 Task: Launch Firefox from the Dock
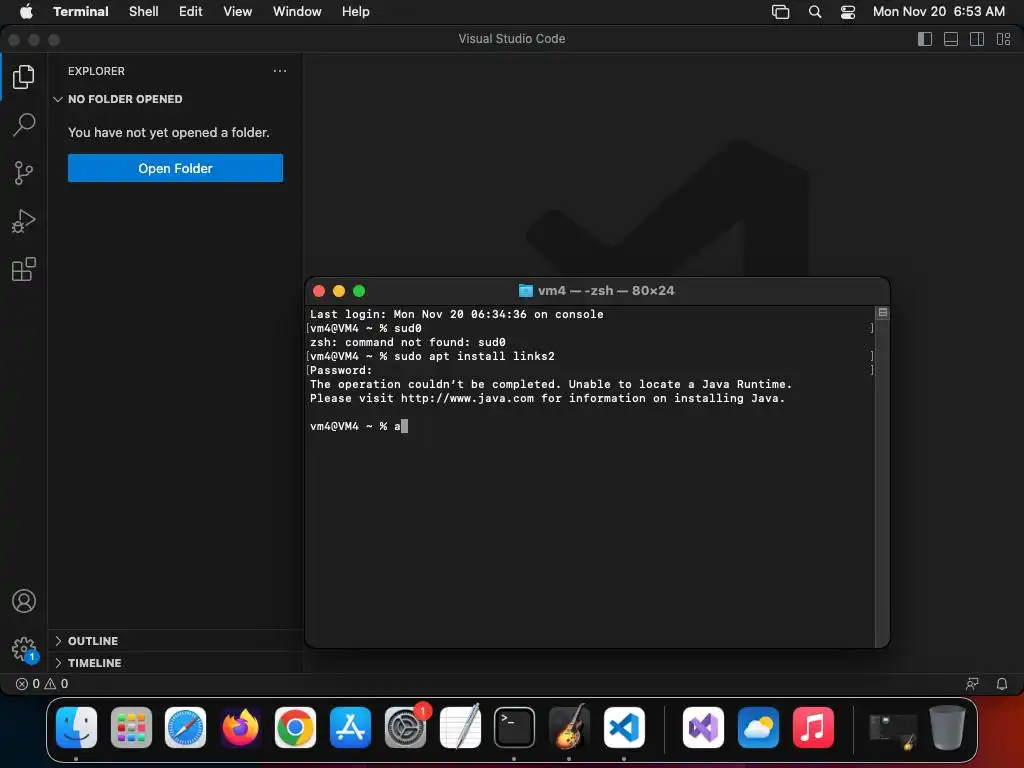[240, 728]
